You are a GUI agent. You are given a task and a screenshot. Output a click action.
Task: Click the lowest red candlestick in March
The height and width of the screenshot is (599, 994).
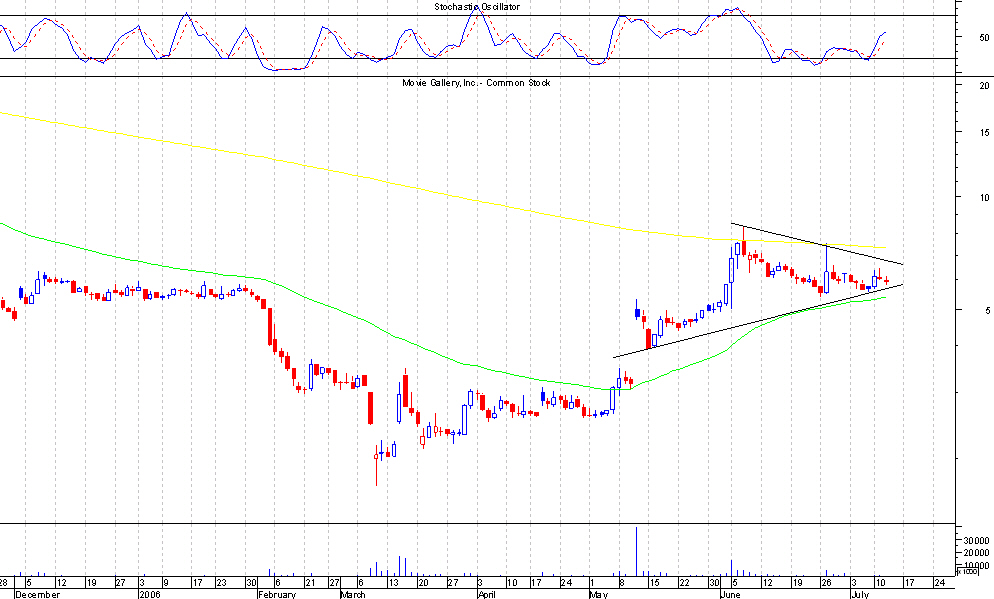(x=376, y=467)
